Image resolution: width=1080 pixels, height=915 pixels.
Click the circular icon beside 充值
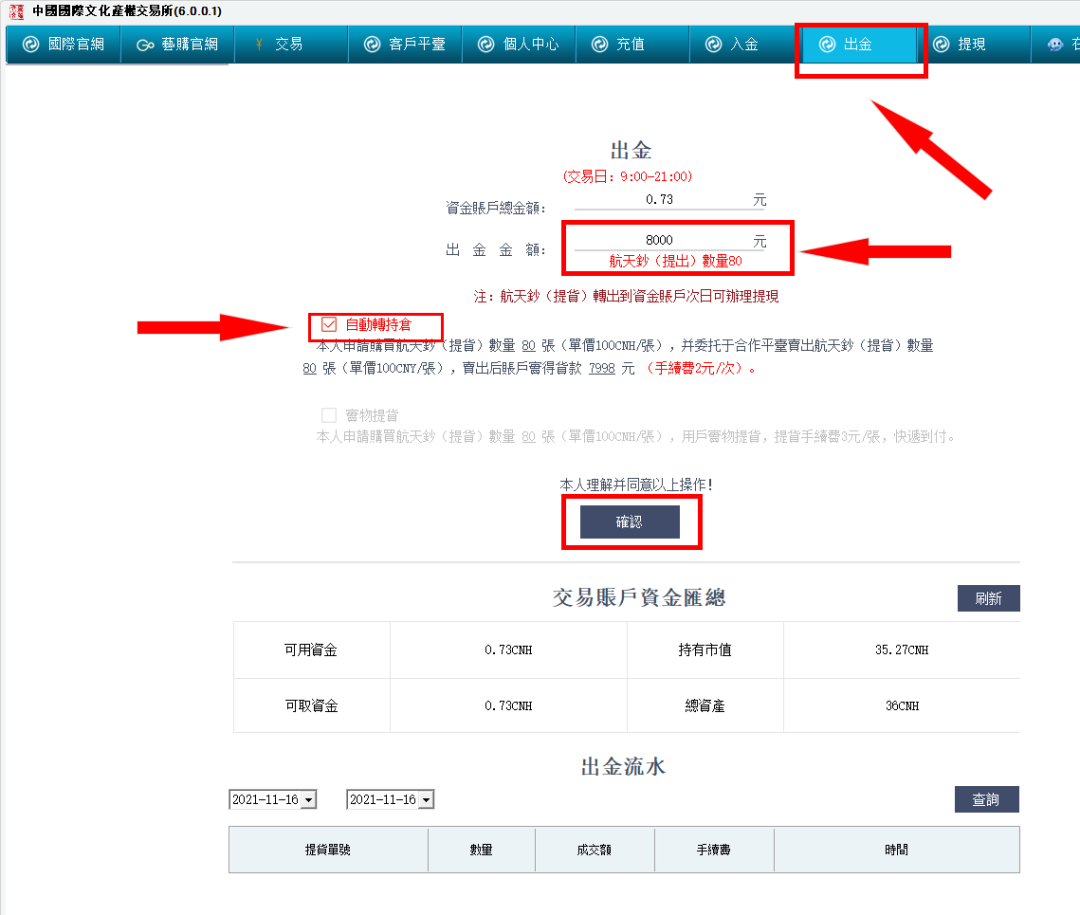click(600, 44)
